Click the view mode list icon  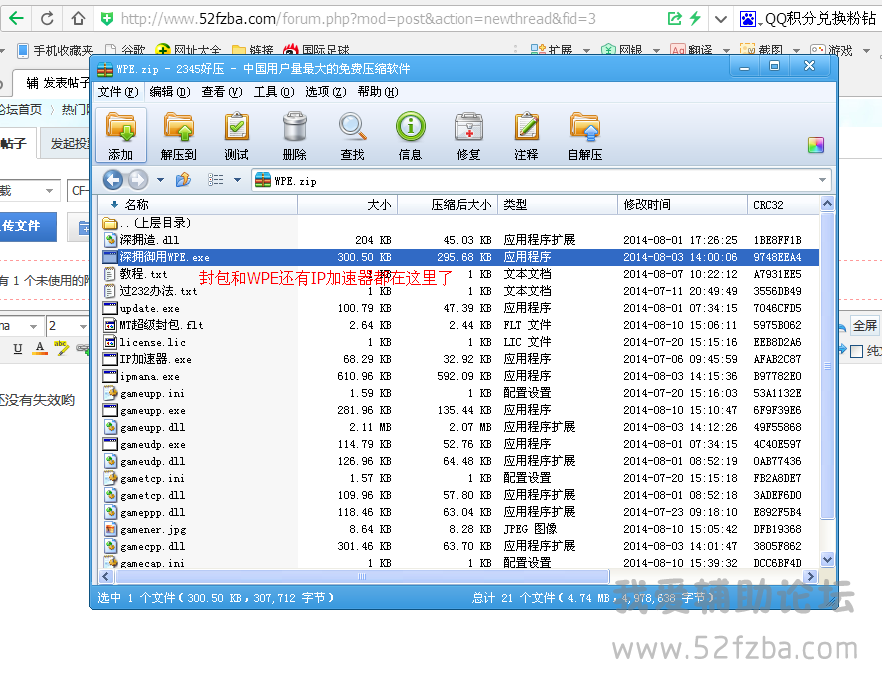215,180
